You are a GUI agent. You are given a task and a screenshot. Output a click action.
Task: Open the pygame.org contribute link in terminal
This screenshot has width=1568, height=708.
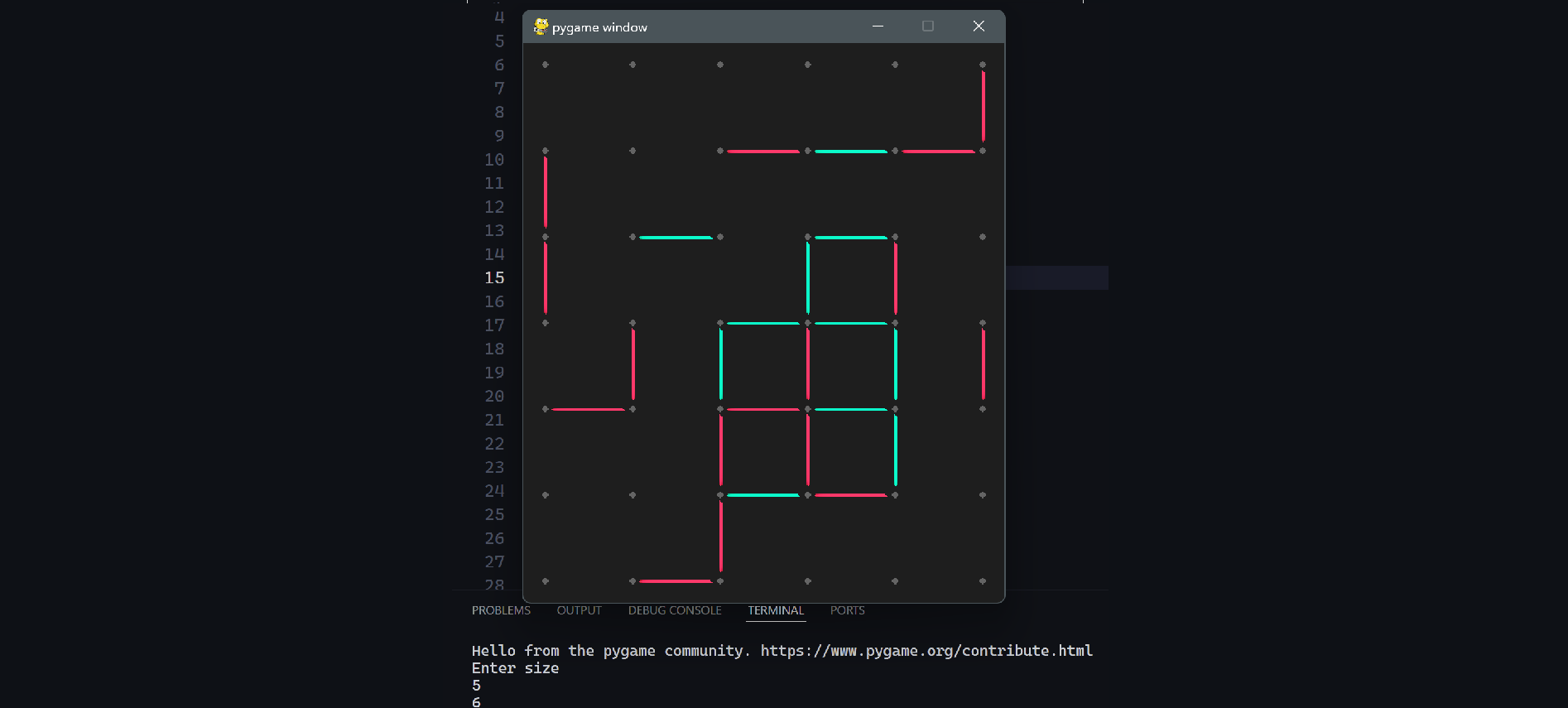926,651
